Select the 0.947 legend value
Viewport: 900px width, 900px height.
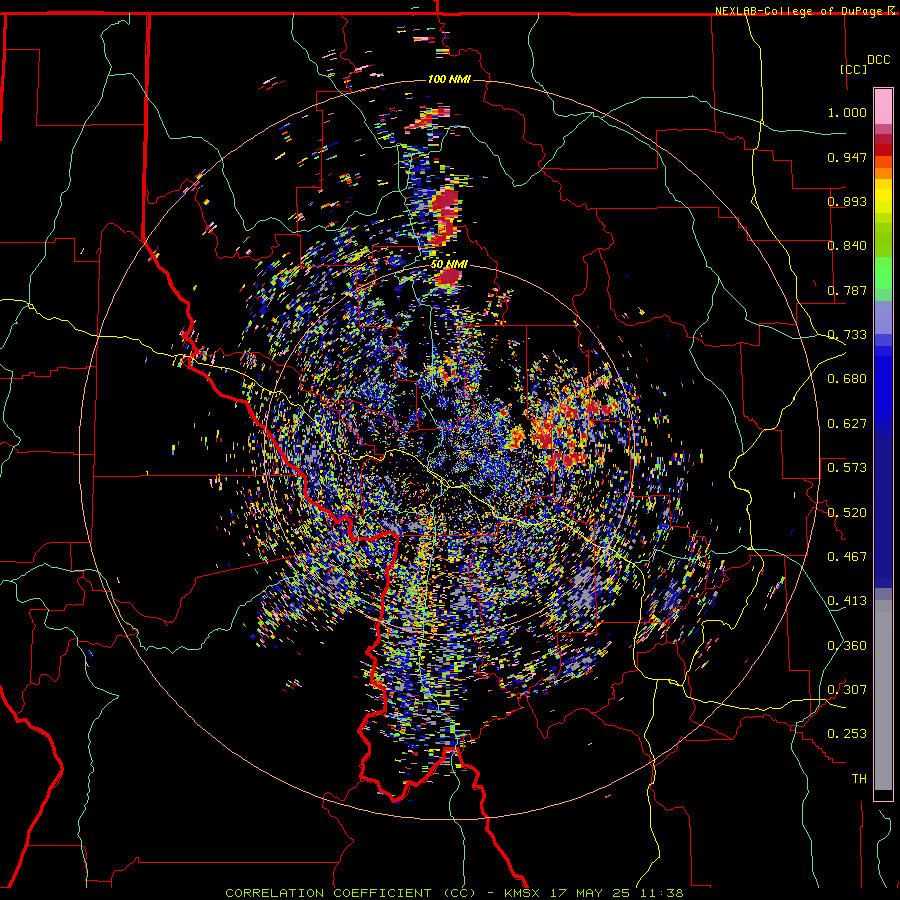click(x=847, y=157)
